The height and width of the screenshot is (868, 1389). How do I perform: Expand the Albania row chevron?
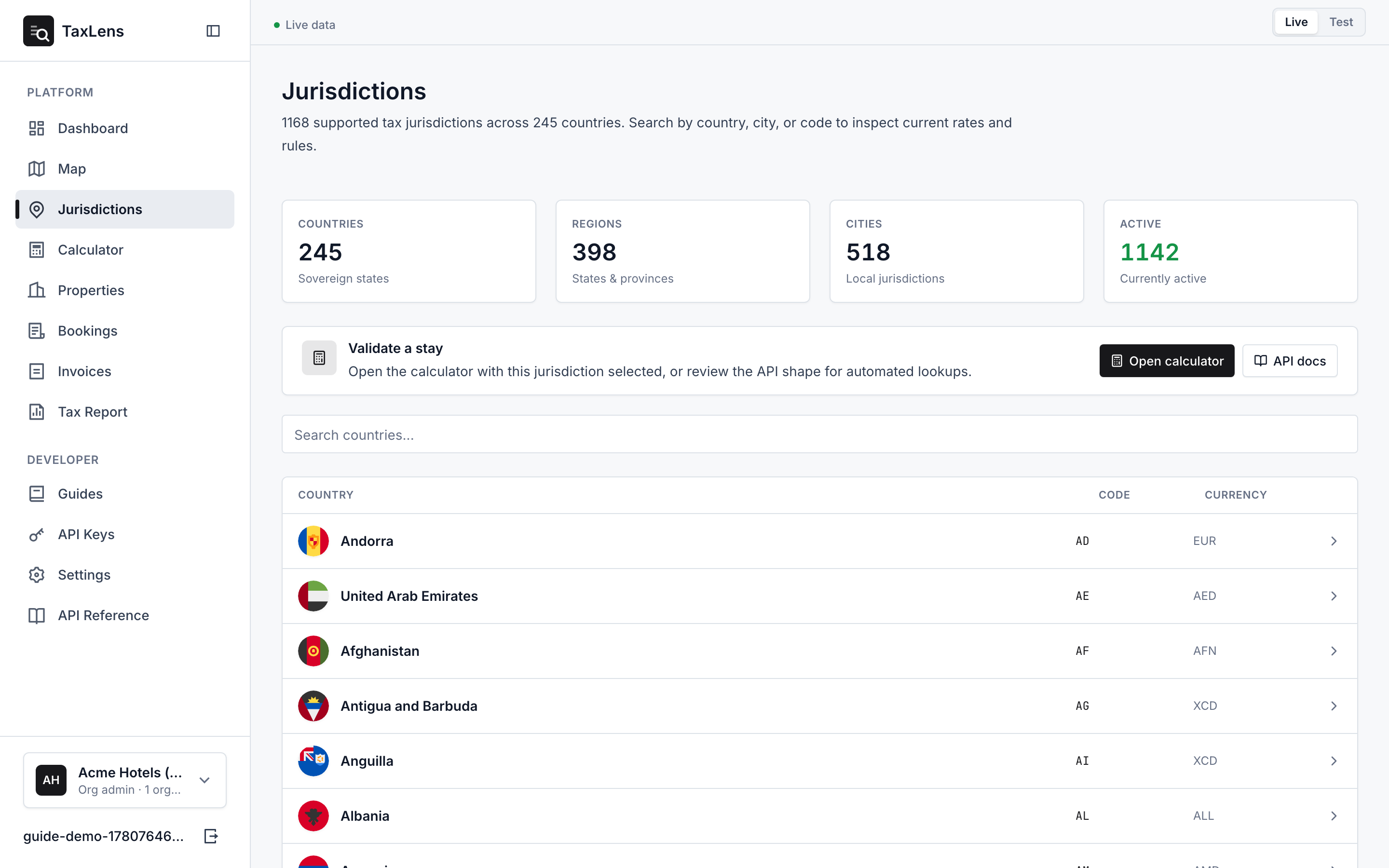tap(1334, 816)
